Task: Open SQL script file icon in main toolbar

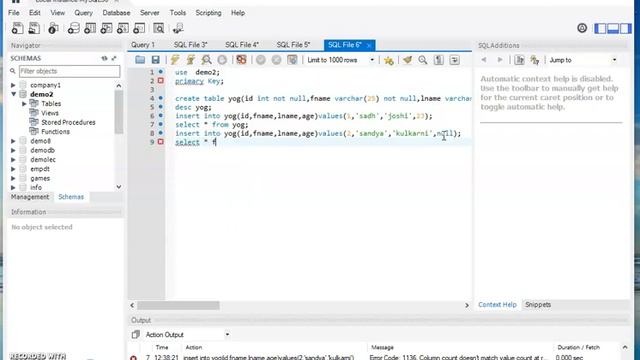Action: point(34,28)
